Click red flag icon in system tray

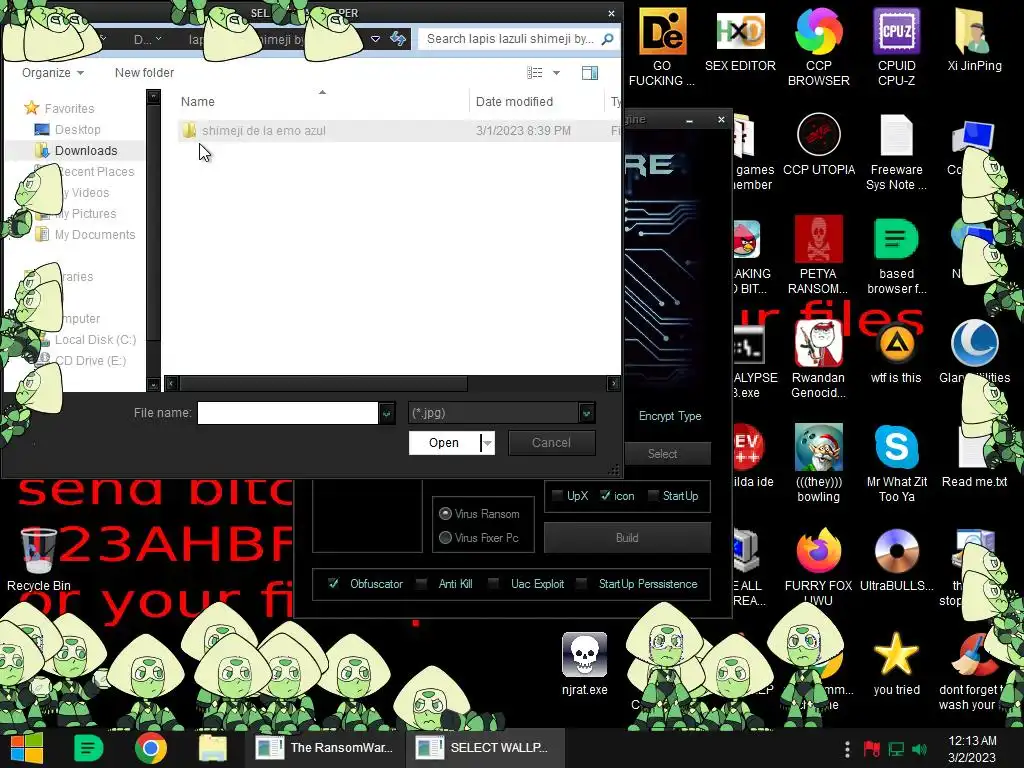coord(872,749)
